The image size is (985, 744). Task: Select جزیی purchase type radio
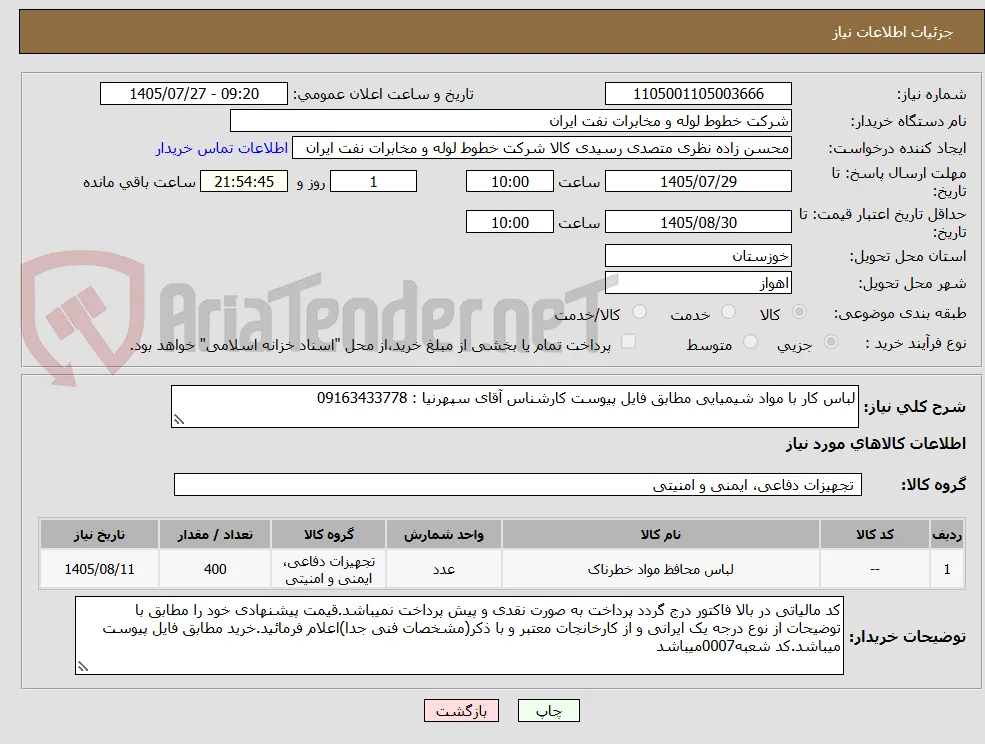(830, 342)
